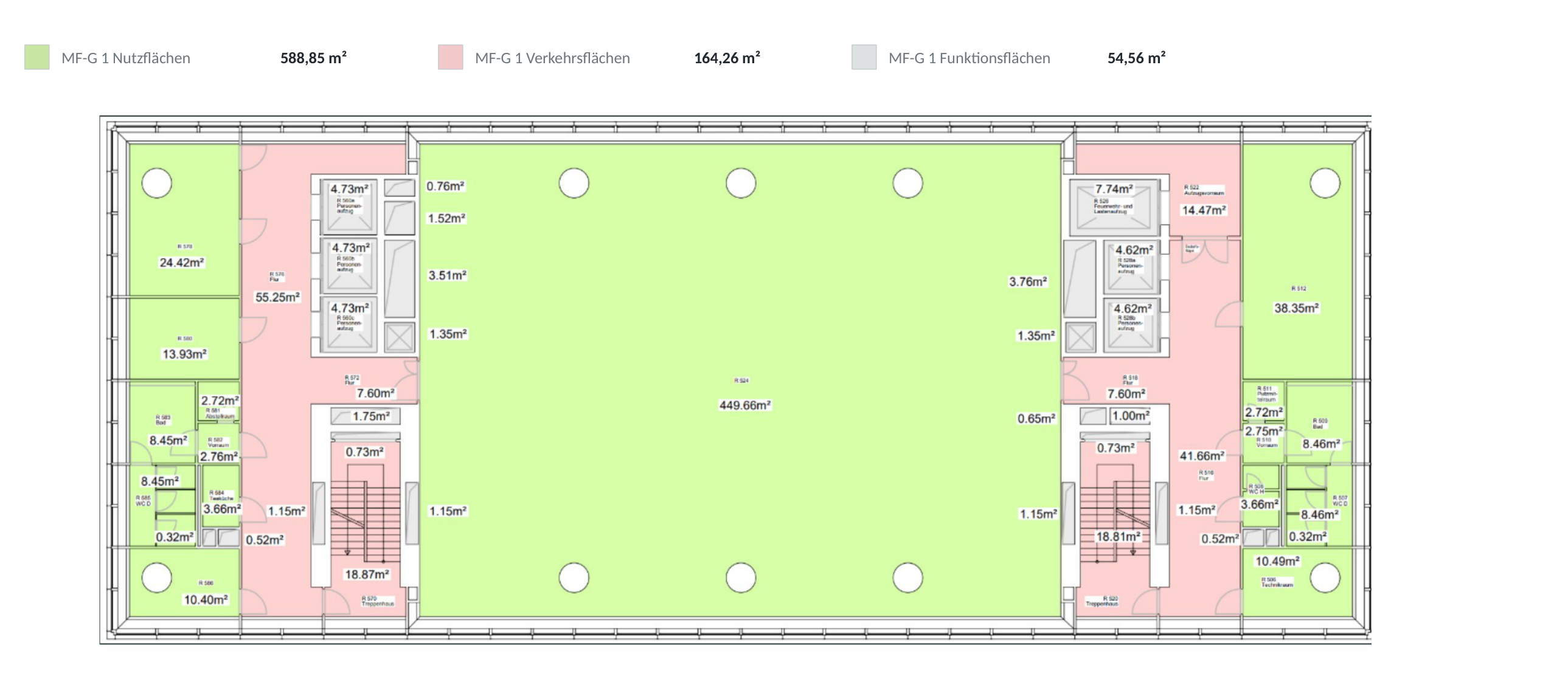Viewport: 1568px width, 696px height.
Task: Click the '7.60m²' label in Flur R 518
Action: [1126, 394]
